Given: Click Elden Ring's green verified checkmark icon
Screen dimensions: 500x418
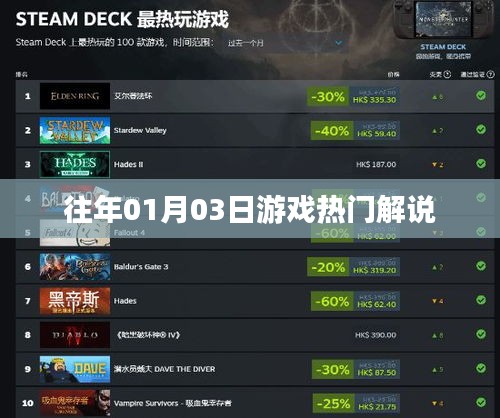Looking at the screenshot, I should 481,96.
